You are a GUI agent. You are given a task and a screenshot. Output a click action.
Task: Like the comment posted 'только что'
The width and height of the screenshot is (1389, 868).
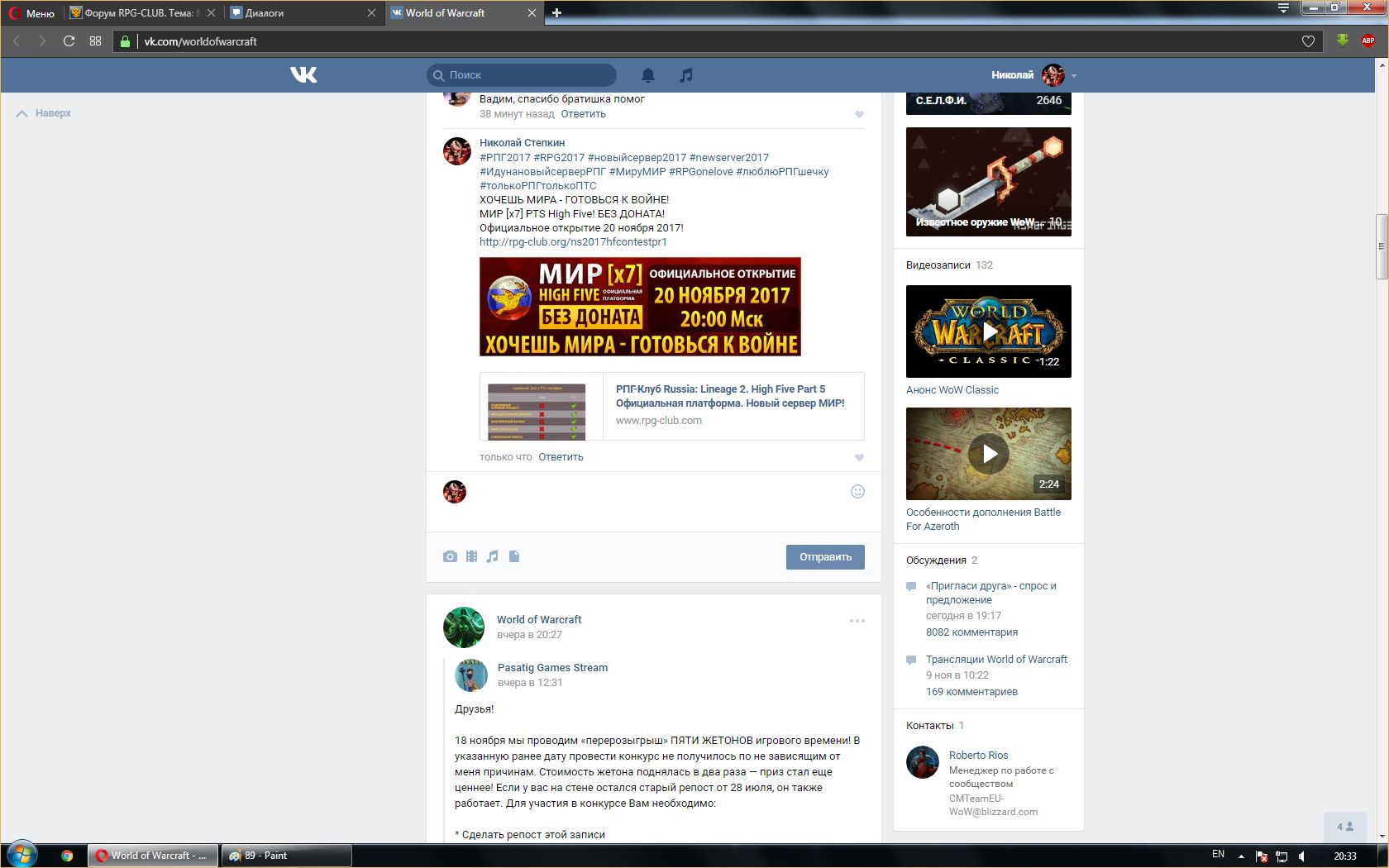[x=859, y=457]
